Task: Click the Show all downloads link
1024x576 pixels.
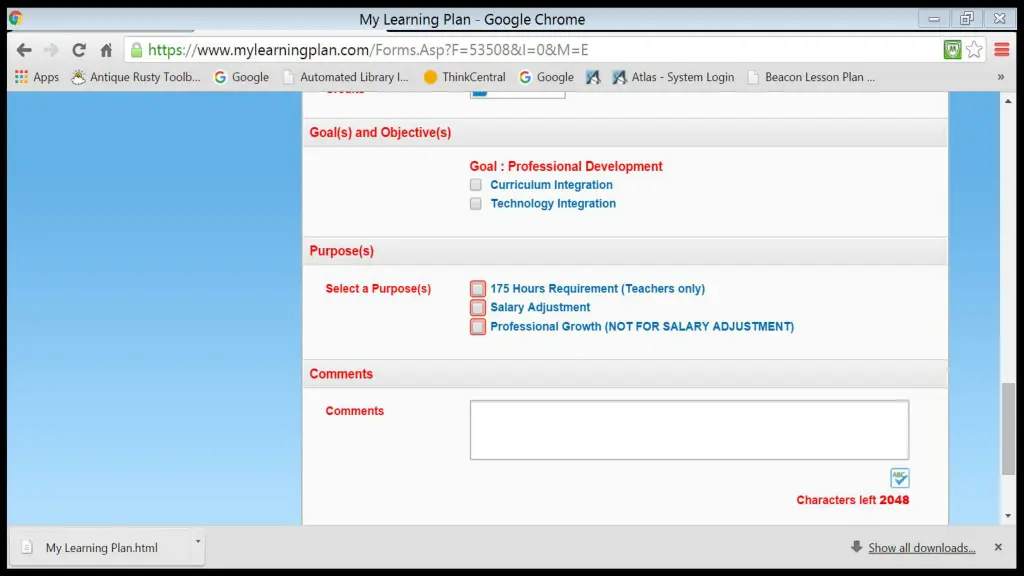Action: click(921, 548)
